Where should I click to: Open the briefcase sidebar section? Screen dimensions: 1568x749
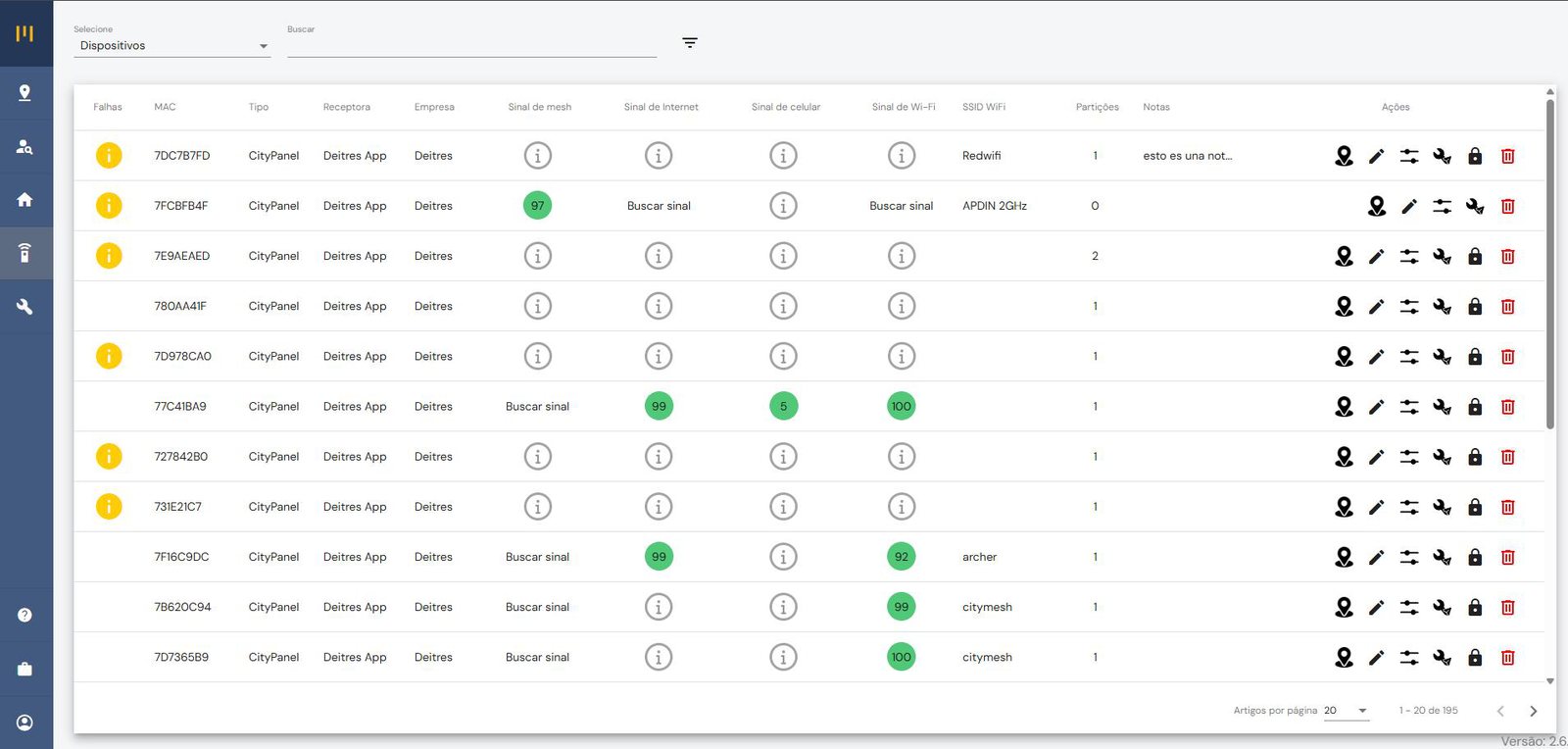coord(24,669)
